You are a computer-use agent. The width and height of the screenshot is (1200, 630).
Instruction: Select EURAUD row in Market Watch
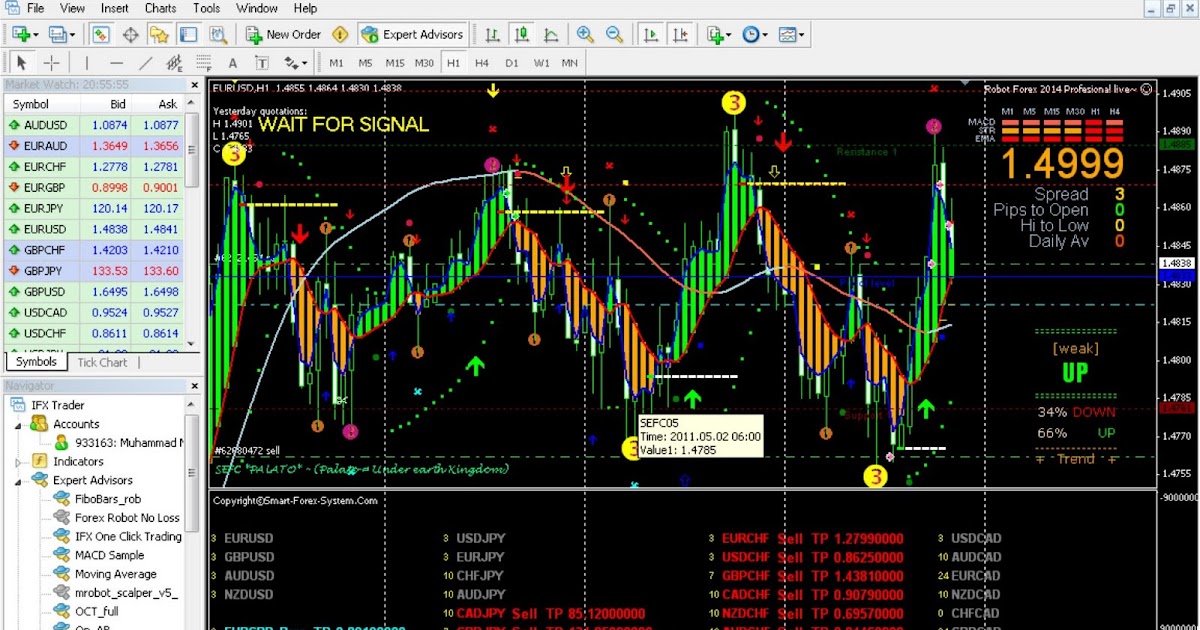[95, 146]
